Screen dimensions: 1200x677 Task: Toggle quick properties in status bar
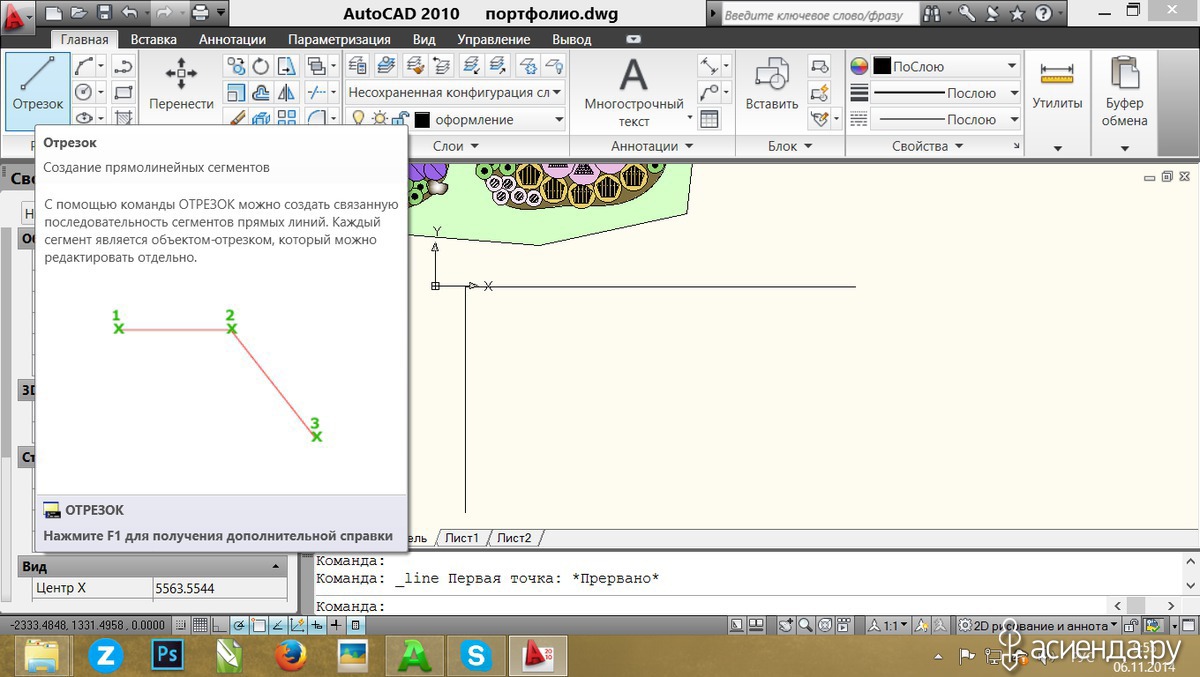(x=355, y=625)
